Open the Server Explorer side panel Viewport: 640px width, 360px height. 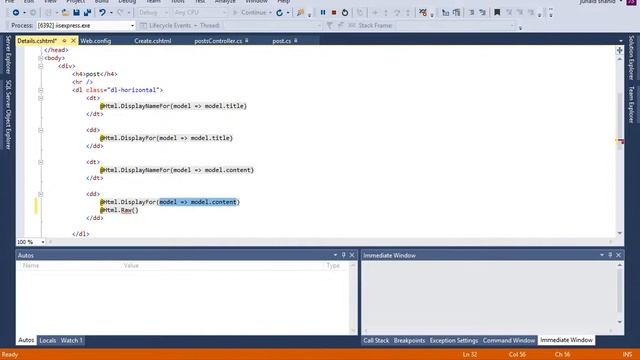click(x=8, y=55)
